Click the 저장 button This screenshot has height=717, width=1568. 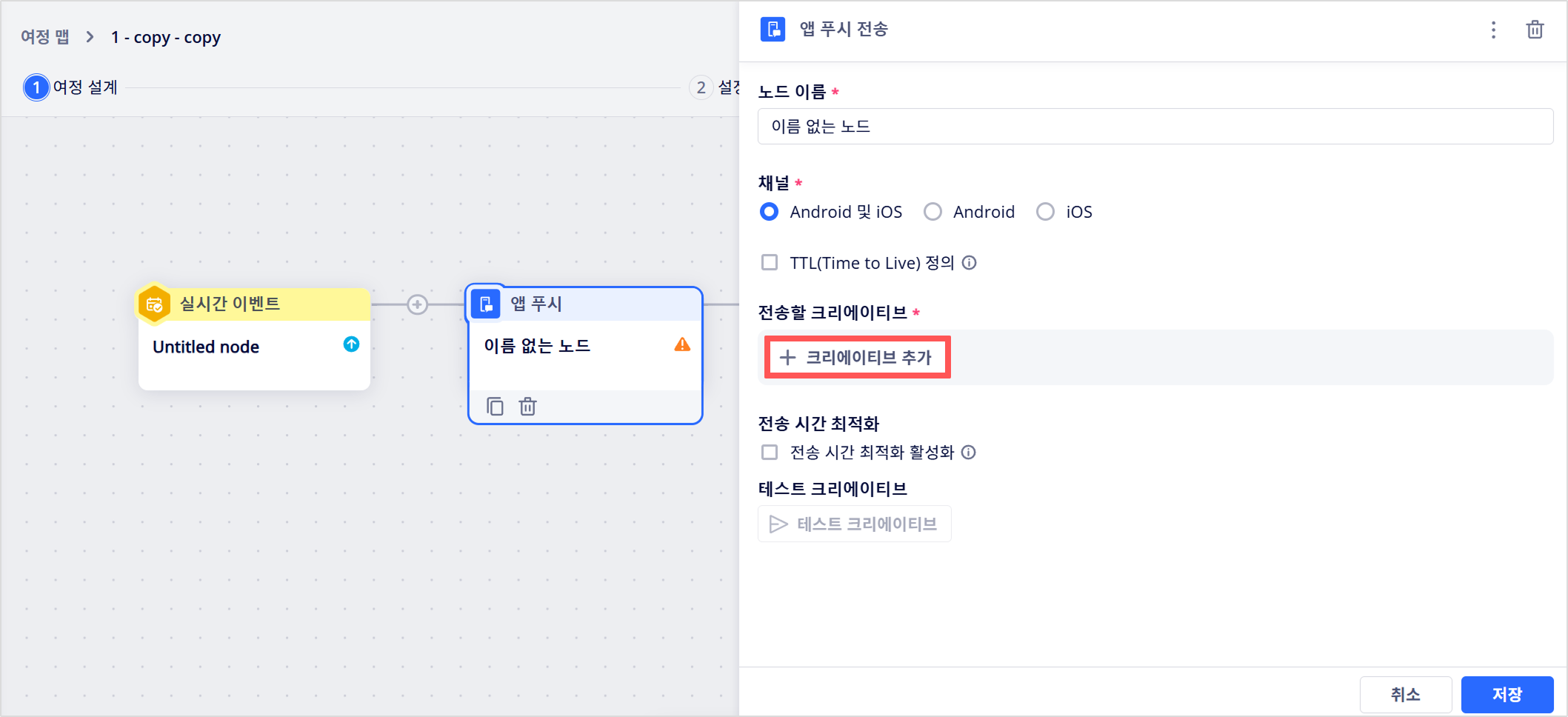(x=1507, y=695)
